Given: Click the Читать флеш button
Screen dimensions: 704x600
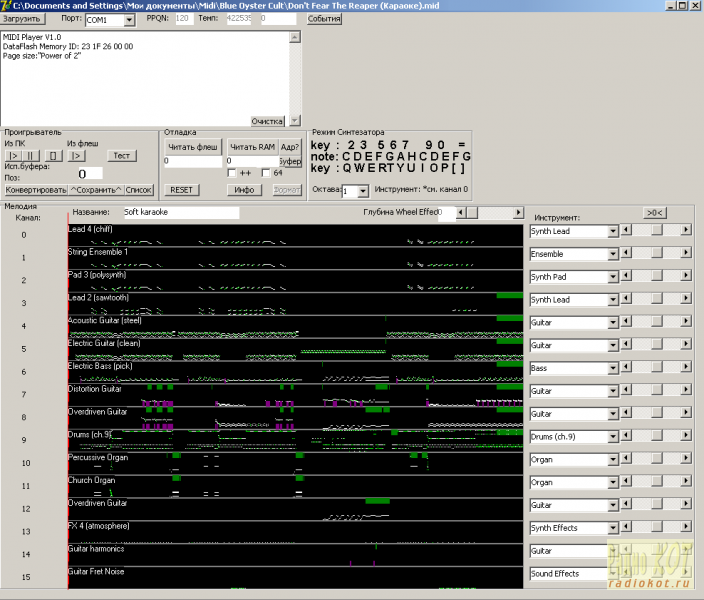Looking at the screenshot, I should [193, 147].
